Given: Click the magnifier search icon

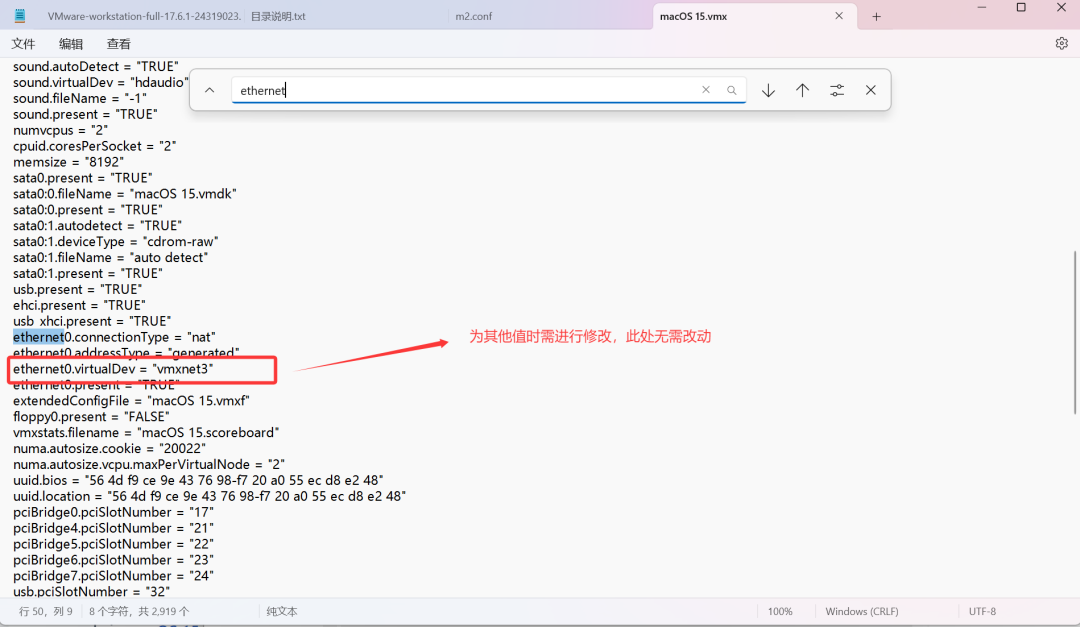Looking at the screenshot, I should click(x=731, y=90).
